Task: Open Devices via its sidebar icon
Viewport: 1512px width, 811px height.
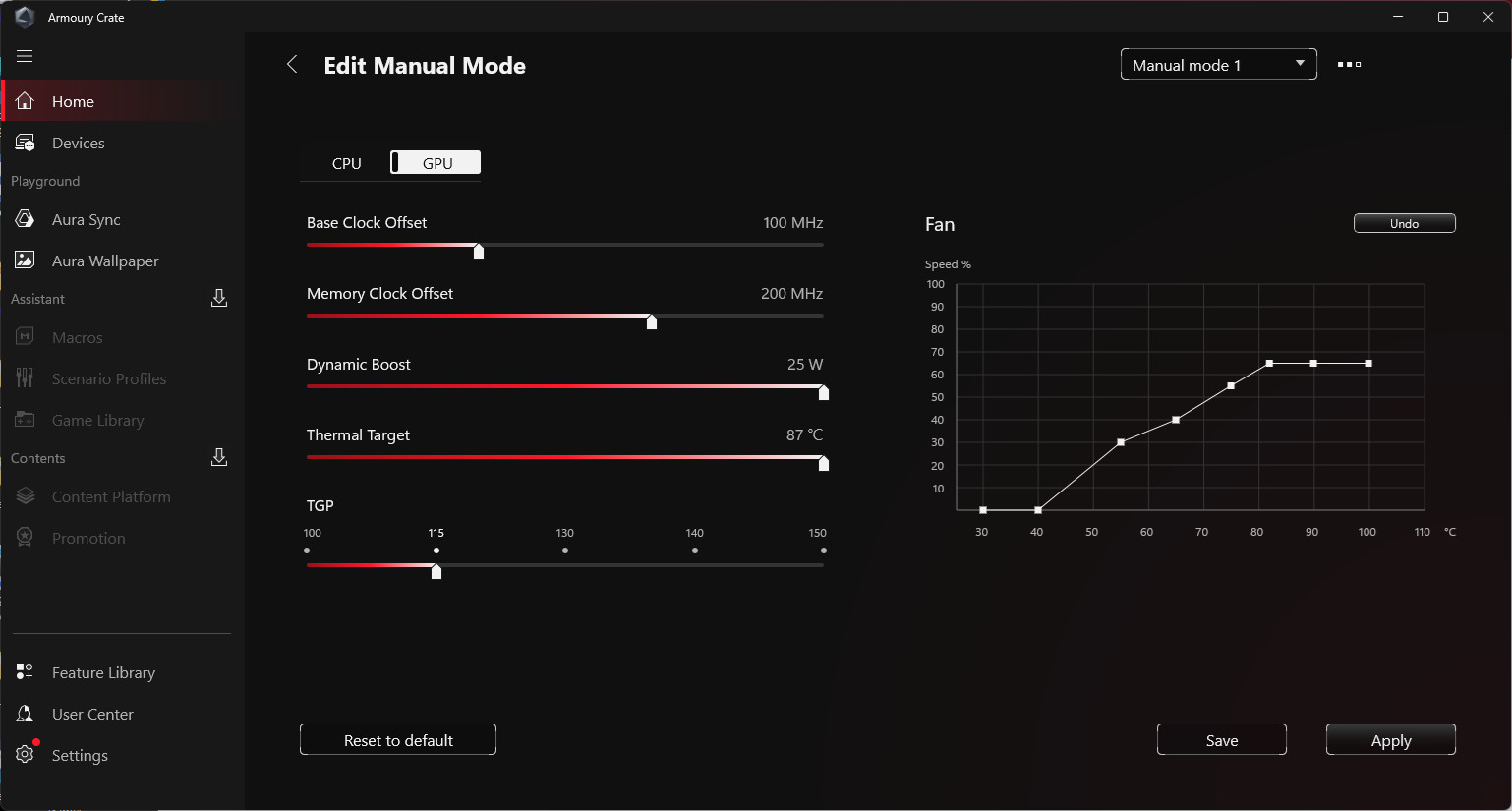Action: click(x=26, y=143)
